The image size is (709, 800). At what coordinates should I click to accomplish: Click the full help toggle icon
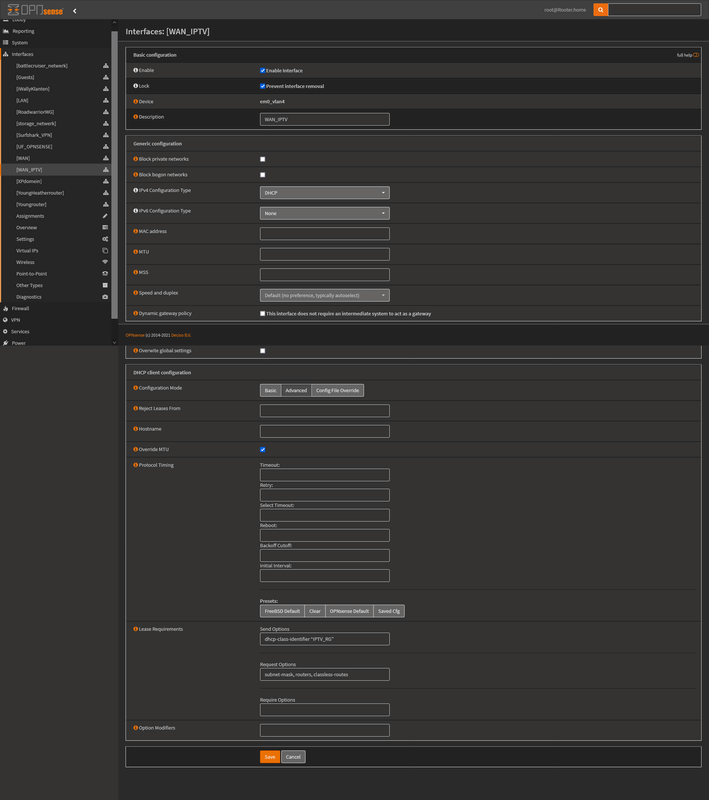point(696,55)
